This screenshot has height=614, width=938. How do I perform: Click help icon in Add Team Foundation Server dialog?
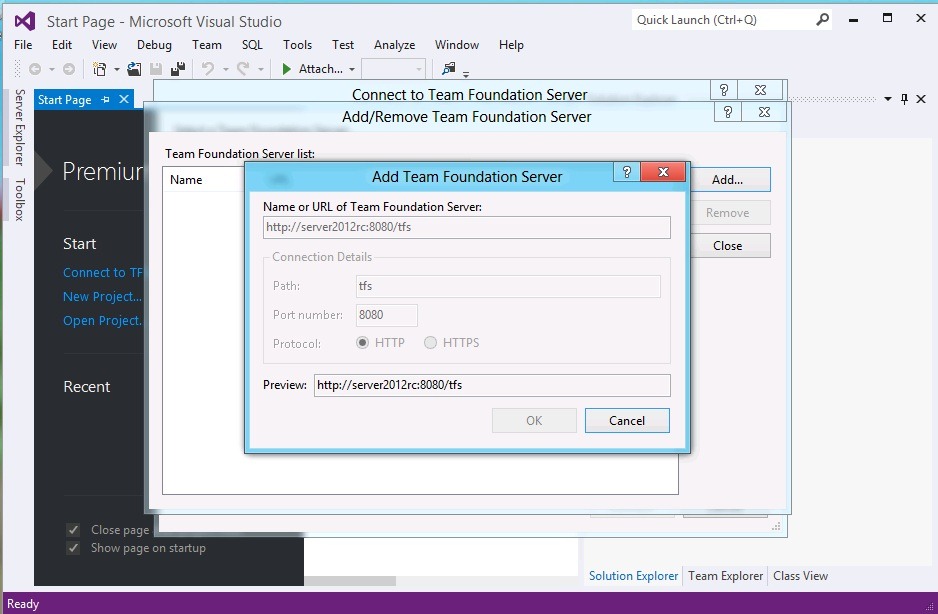[x=626, y=172]
